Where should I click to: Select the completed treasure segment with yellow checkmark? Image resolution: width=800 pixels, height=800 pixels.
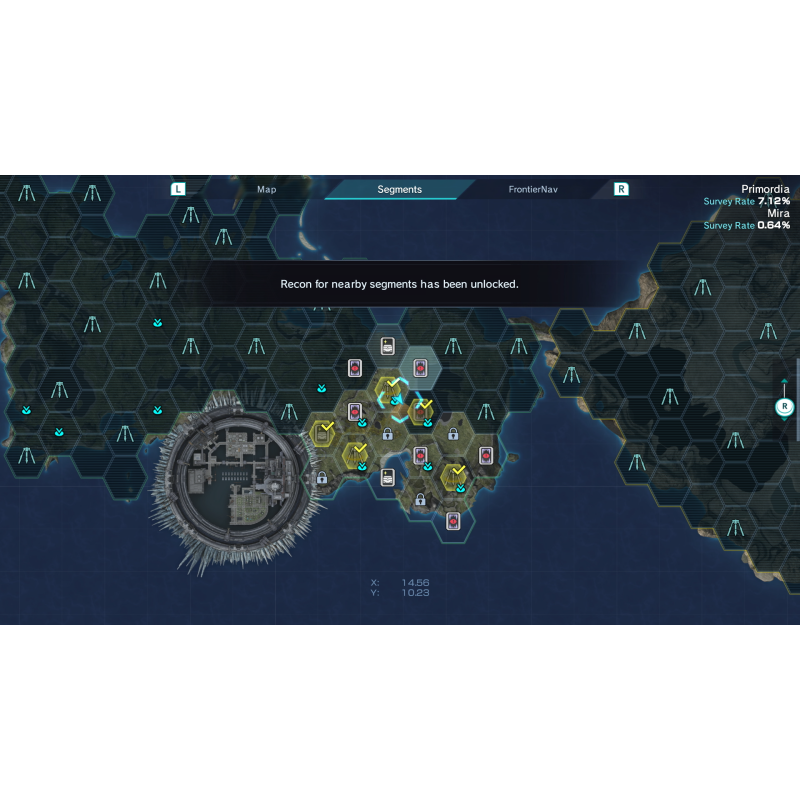coord(322,433)
